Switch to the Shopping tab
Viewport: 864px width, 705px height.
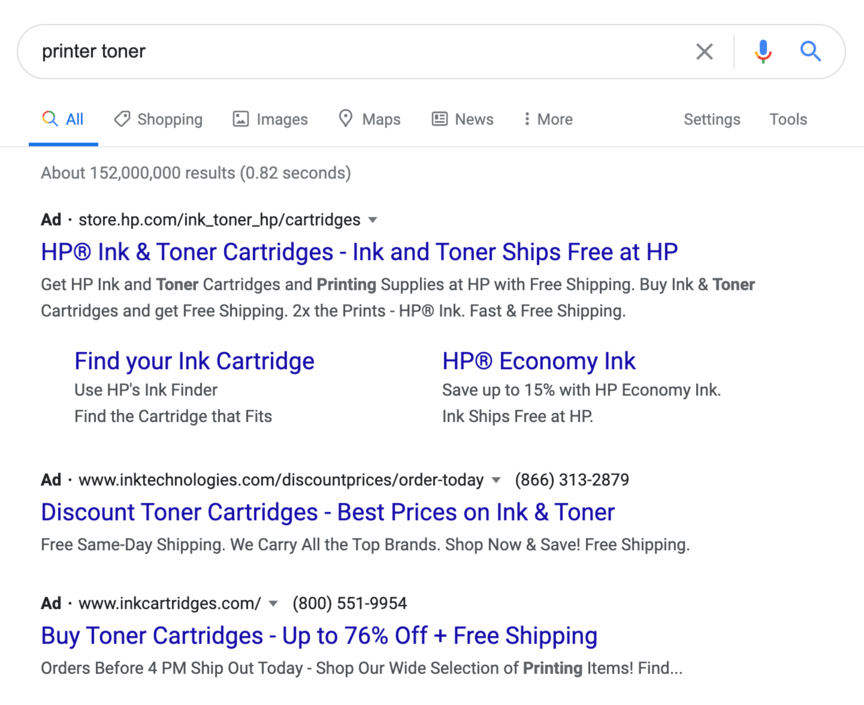pyautogui.click(x=158, y=120)
